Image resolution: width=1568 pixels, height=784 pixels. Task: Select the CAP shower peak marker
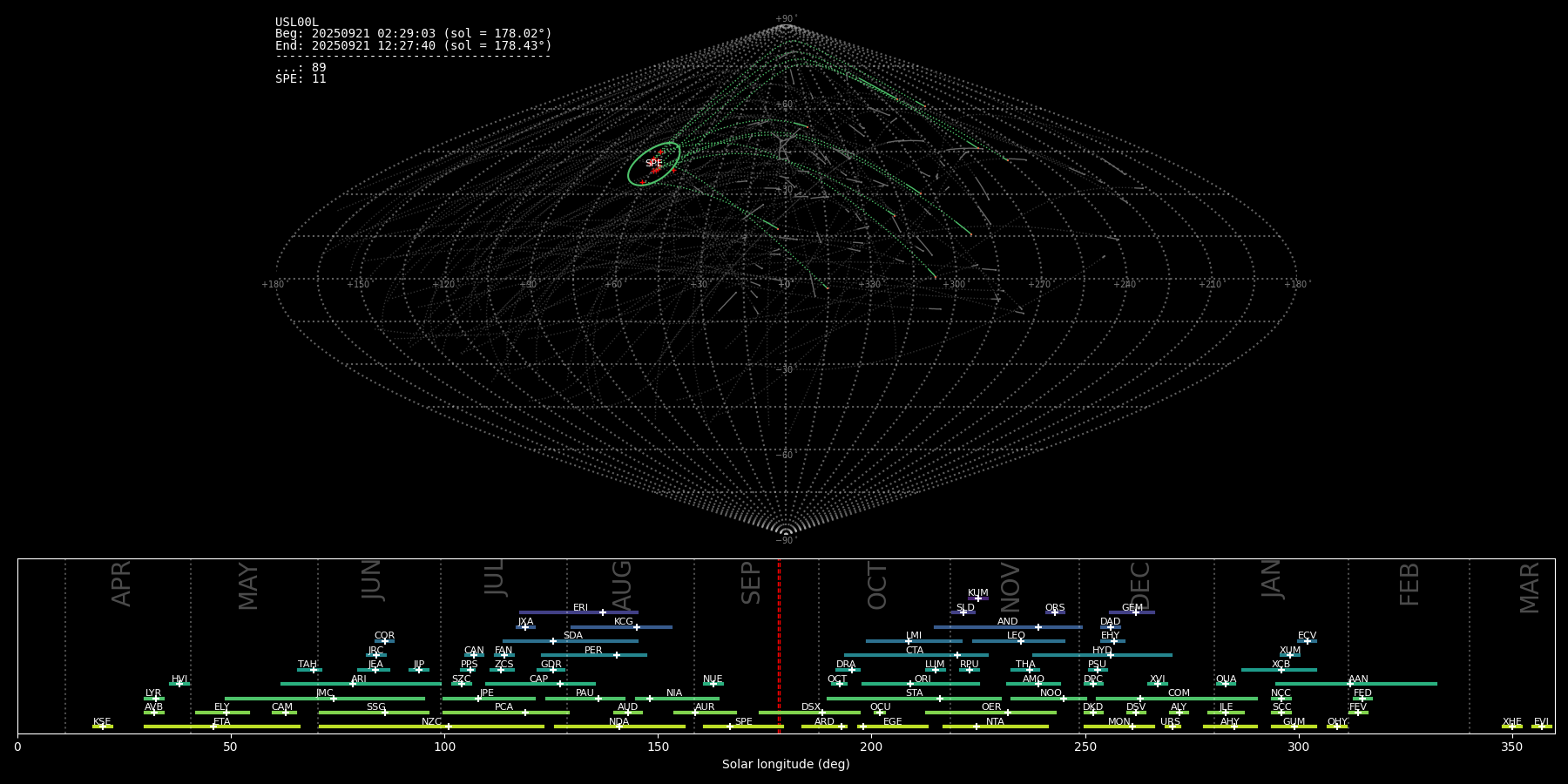click(x=560, y=684)
